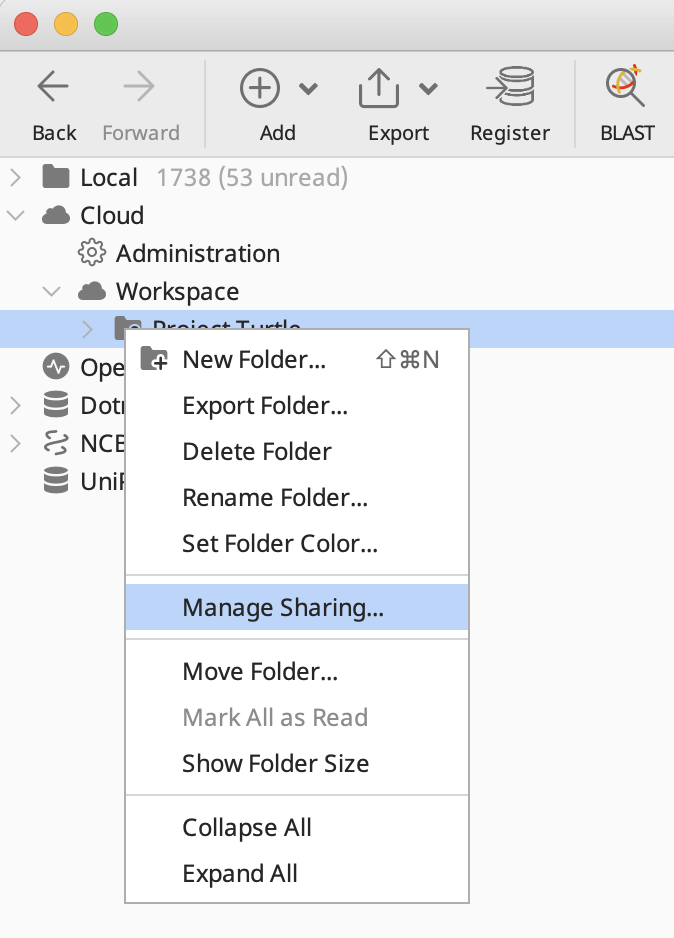Collapse the Workspace node
Image resolution: width=674 pixels, height=938 pixels.
[x=51, y=292]
